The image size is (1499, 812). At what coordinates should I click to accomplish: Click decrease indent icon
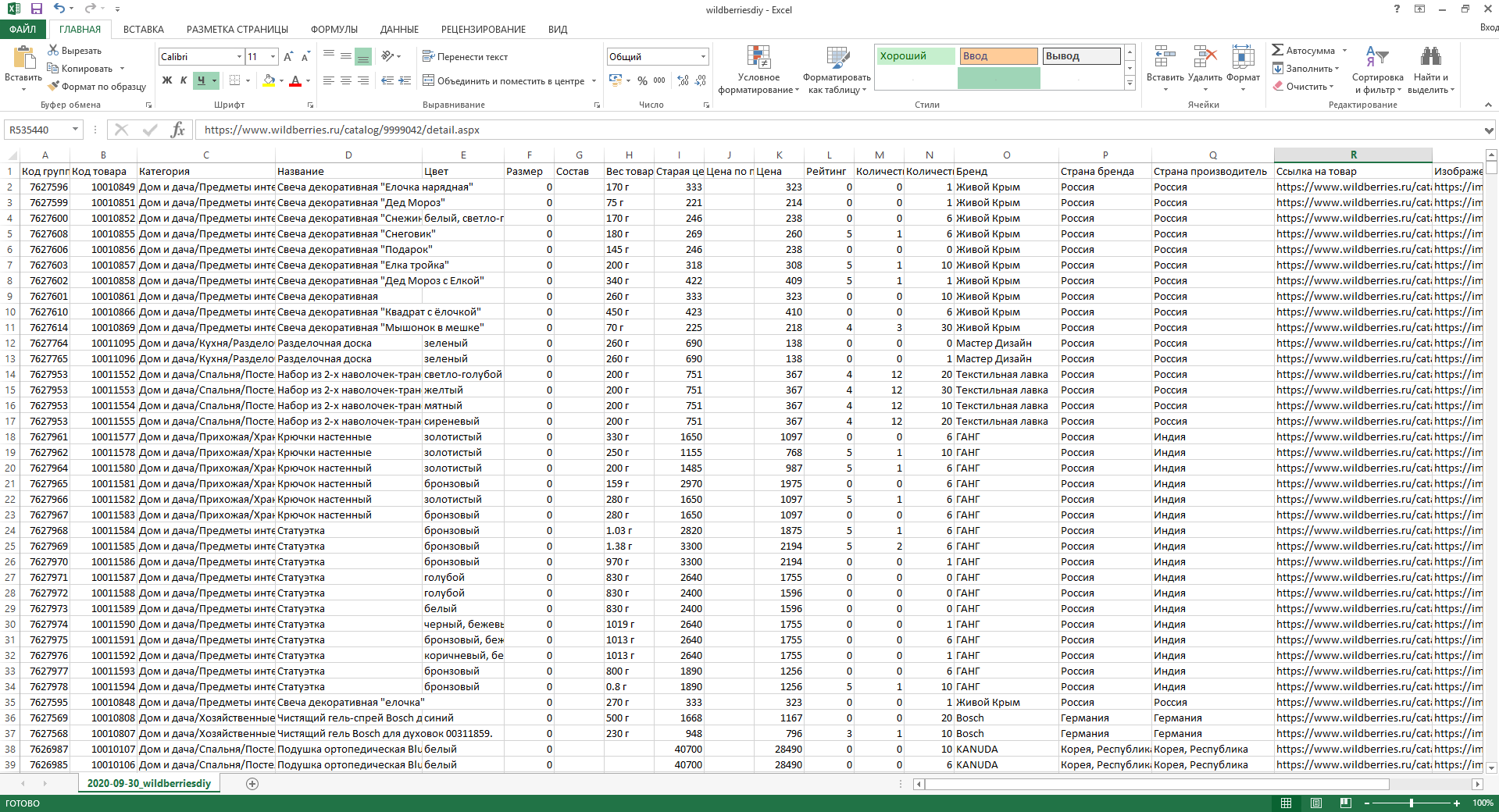pyautogui.click(x=387, y=80)
